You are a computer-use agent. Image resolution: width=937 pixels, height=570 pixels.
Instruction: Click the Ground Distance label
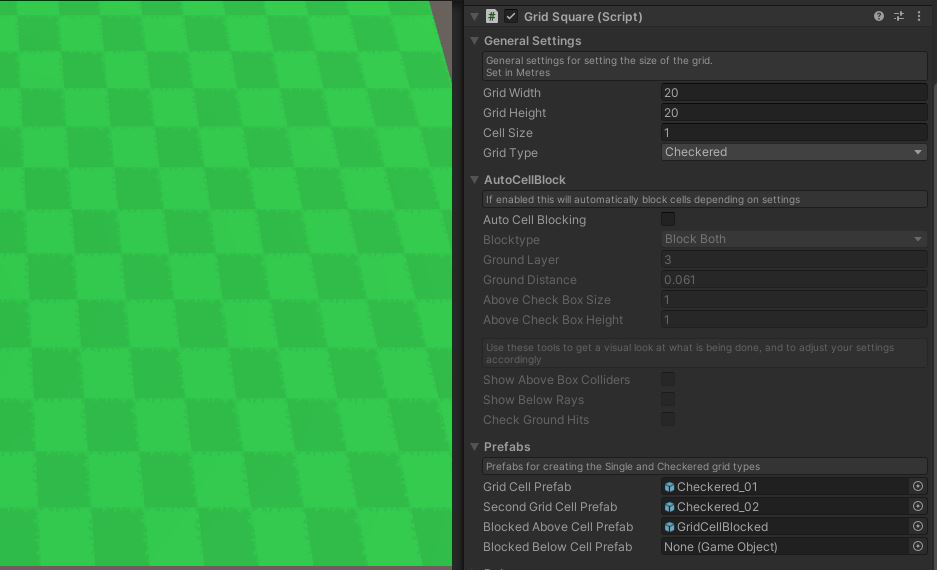529,280
